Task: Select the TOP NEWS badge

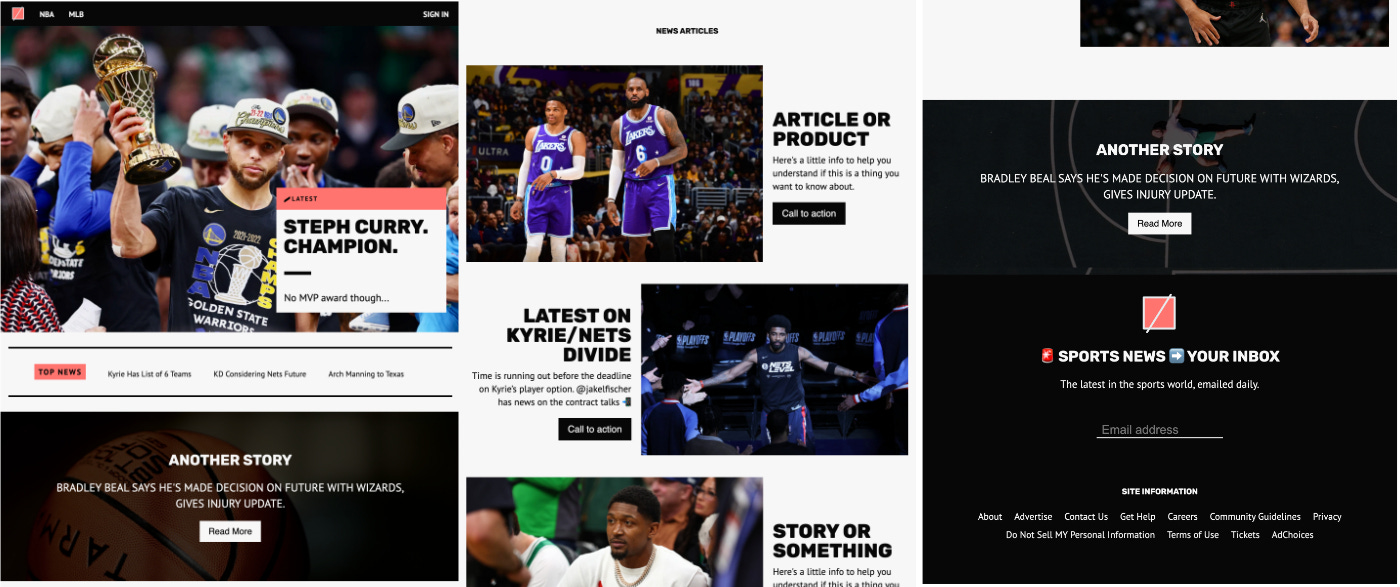Action: point(60,372)
